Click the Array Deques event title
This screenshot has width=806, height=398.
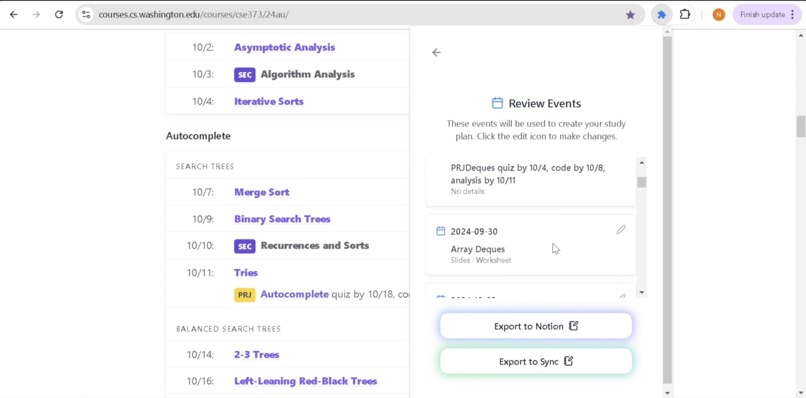[x=478, y=249]
